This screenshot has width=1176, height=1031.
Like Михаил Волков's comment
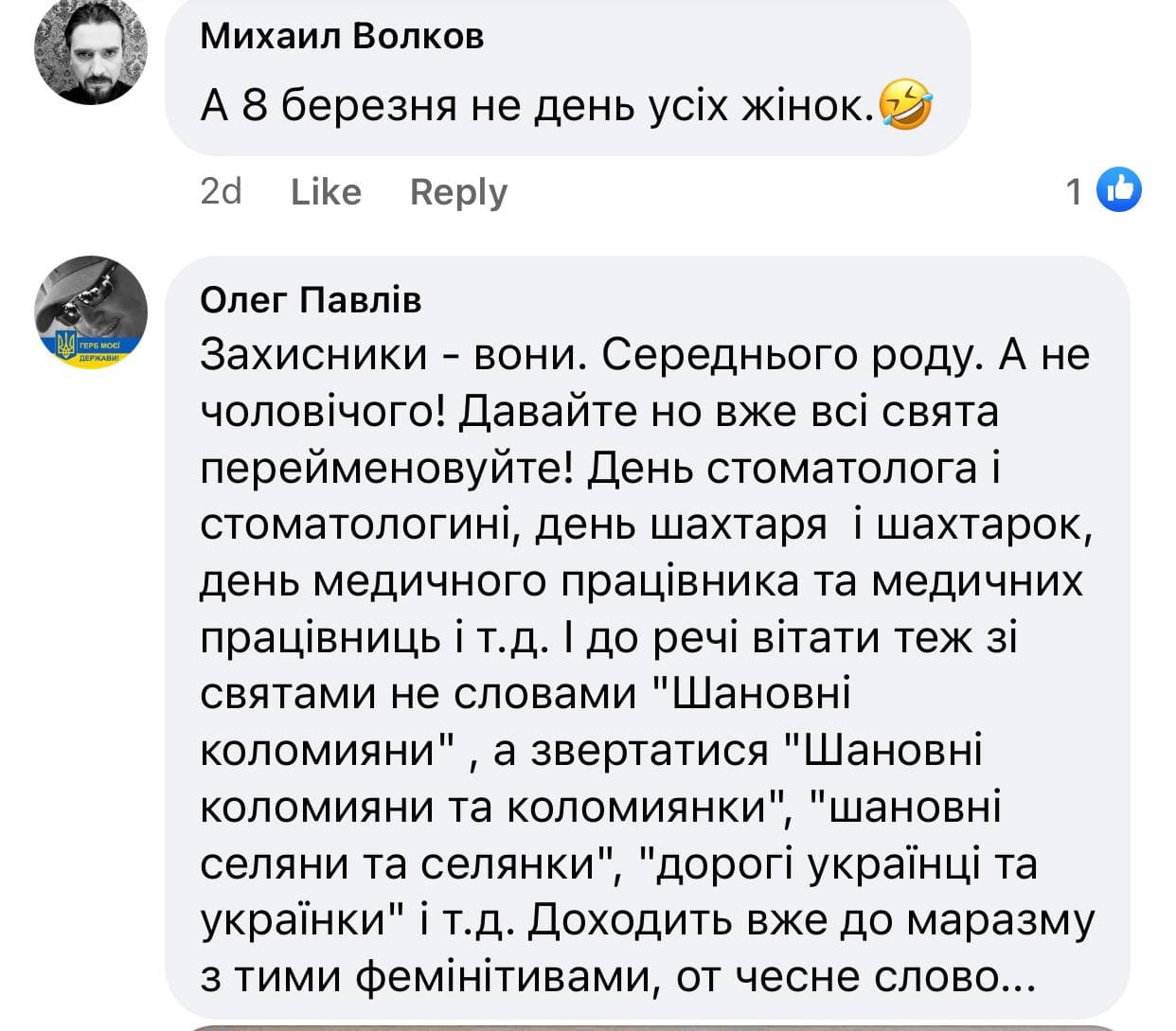[326, 192]
